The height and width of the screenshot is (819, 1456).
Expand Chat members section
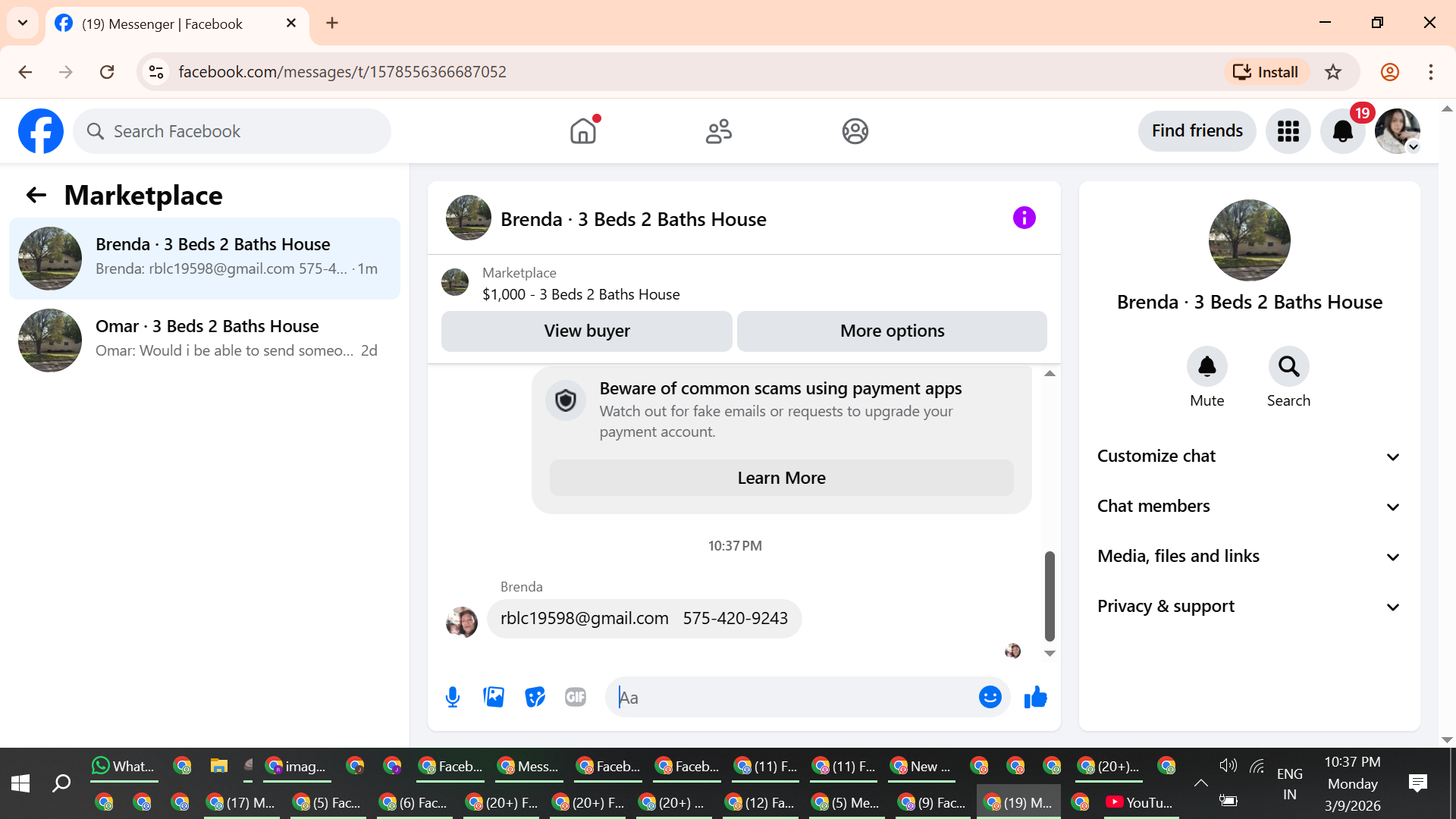click(1248, 507)
